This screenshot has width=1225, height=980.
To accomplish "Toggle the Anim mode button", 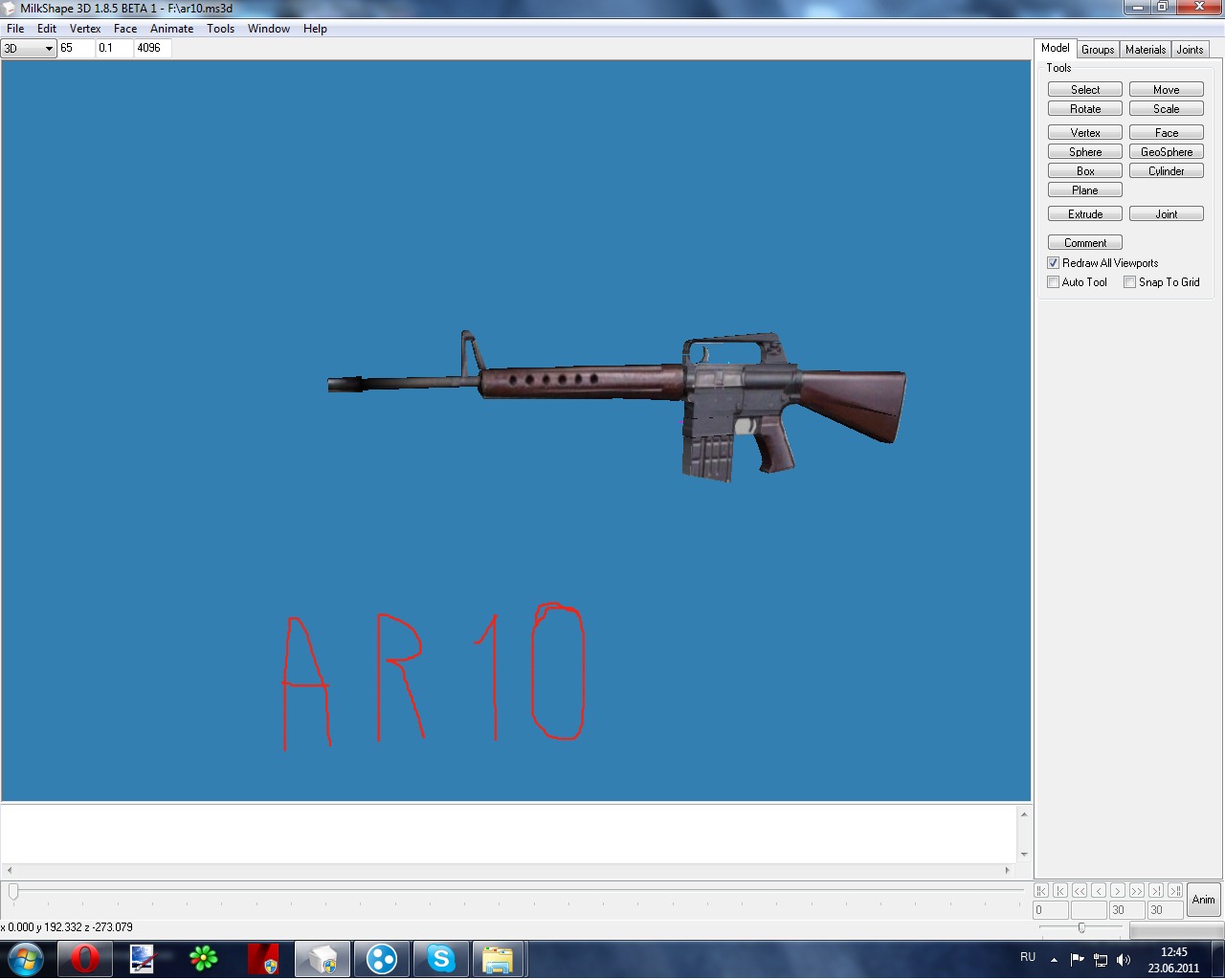I will click(1203, 900).
